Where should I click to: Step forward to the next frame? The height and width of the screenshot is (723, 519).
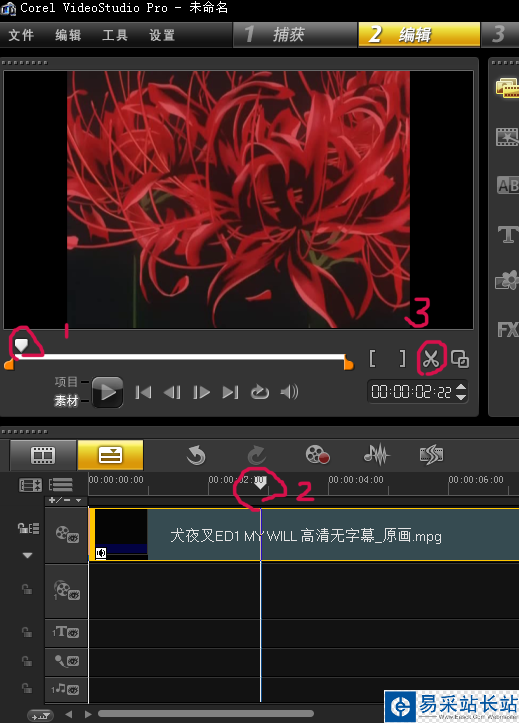[x=201, y=392]
